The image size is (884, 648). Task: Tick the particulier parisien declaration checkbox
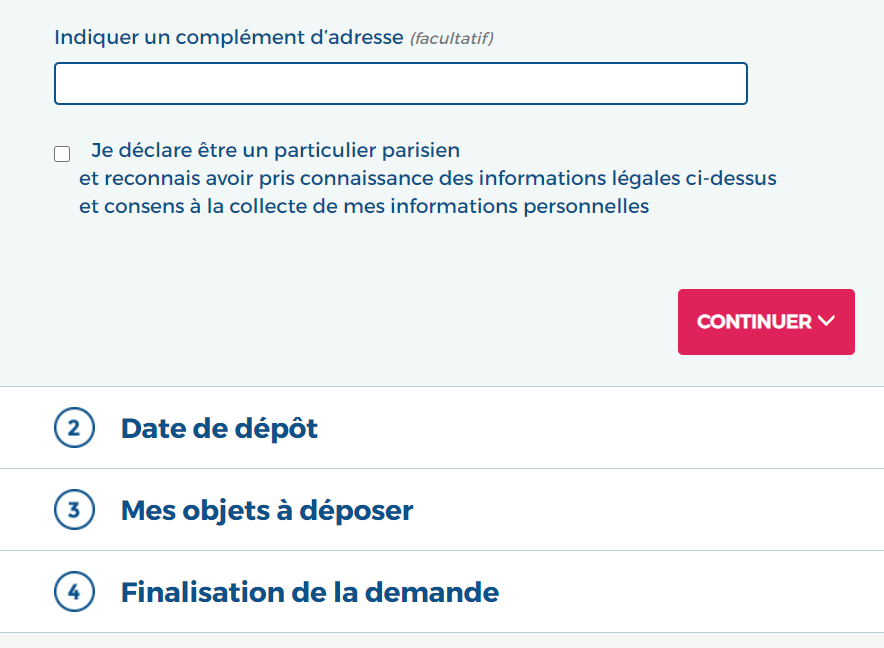click(x=62, y=154)
